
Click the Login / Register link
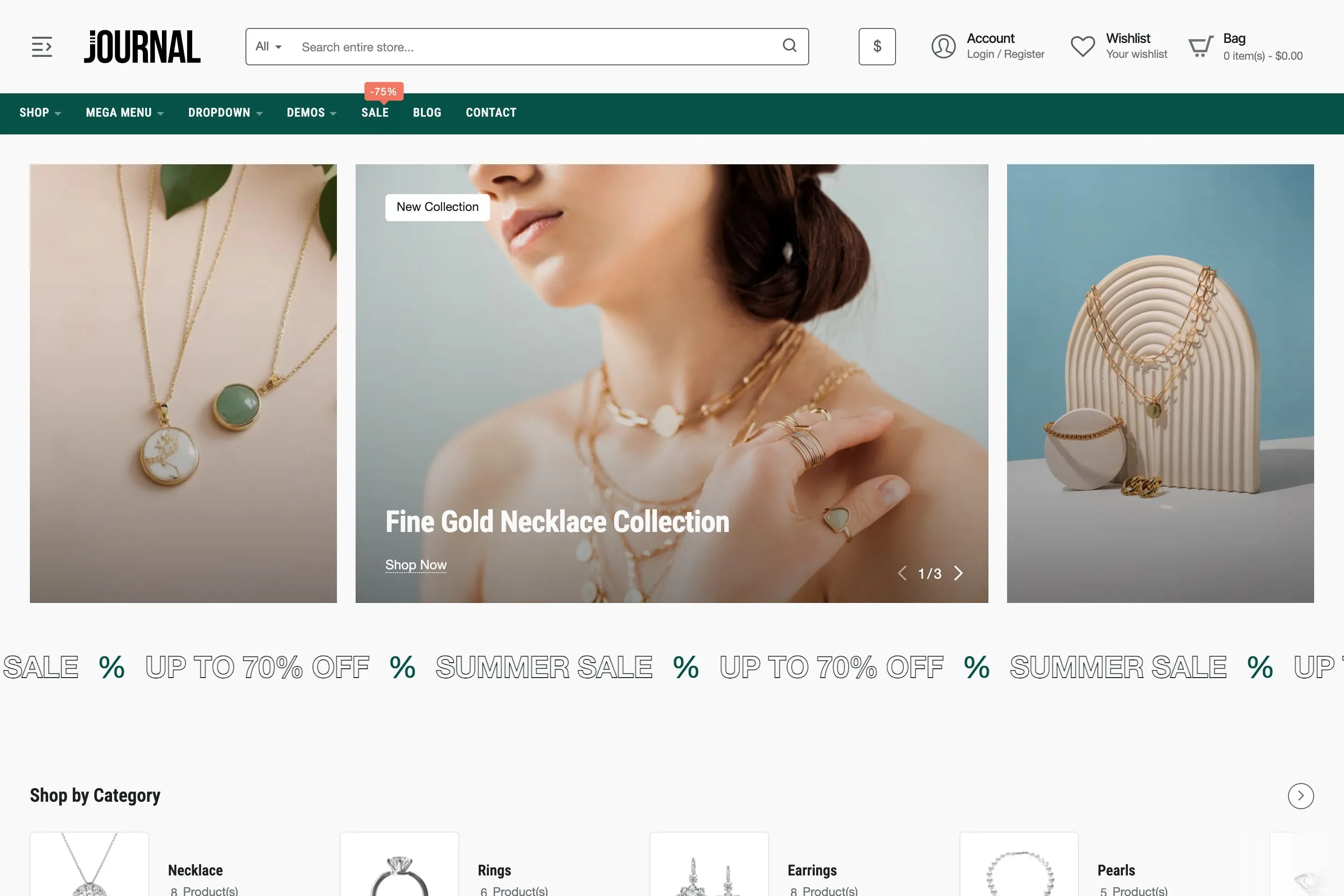coord(1005,54)
